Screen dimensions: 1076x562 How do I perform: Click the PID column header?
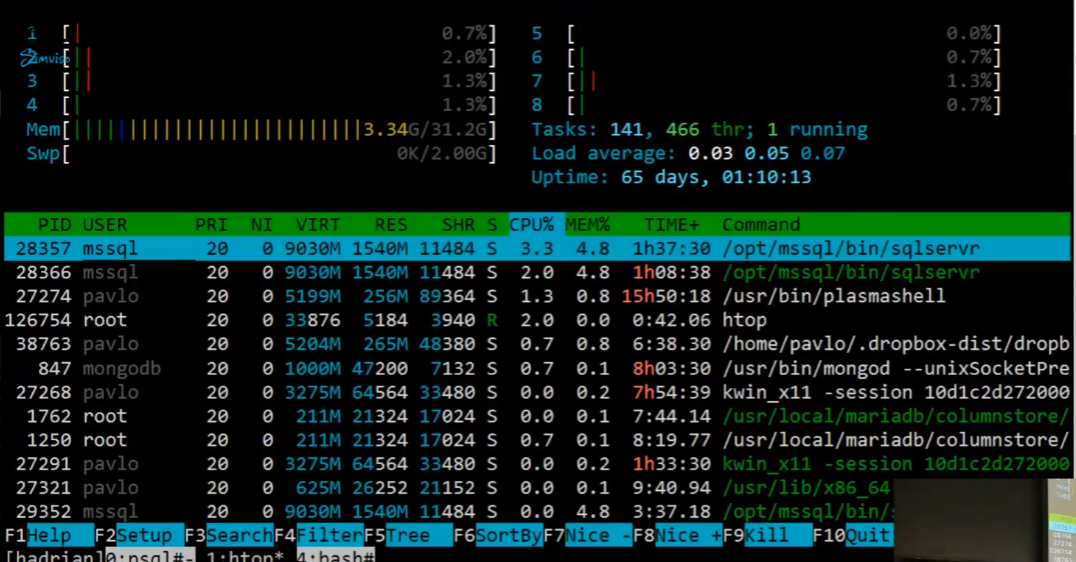[54, 224]
